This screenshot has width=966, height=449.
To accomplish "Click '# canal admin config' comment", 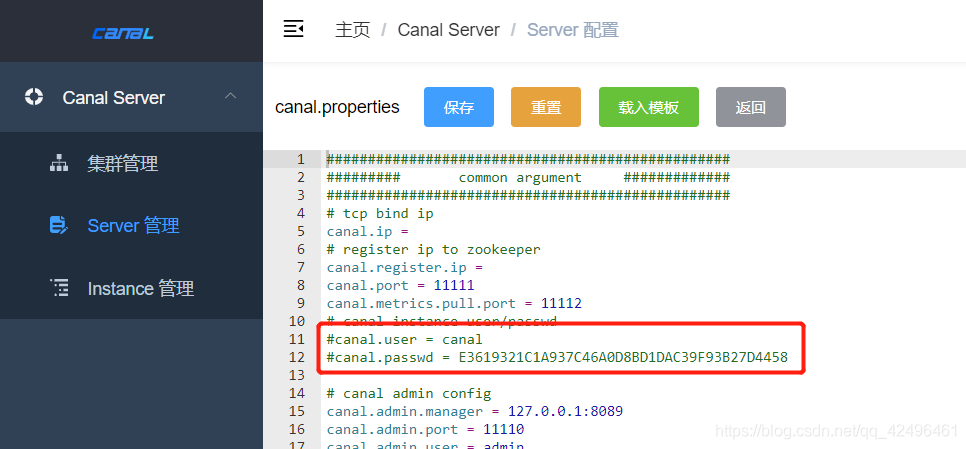I will click(x=409, y=393).
